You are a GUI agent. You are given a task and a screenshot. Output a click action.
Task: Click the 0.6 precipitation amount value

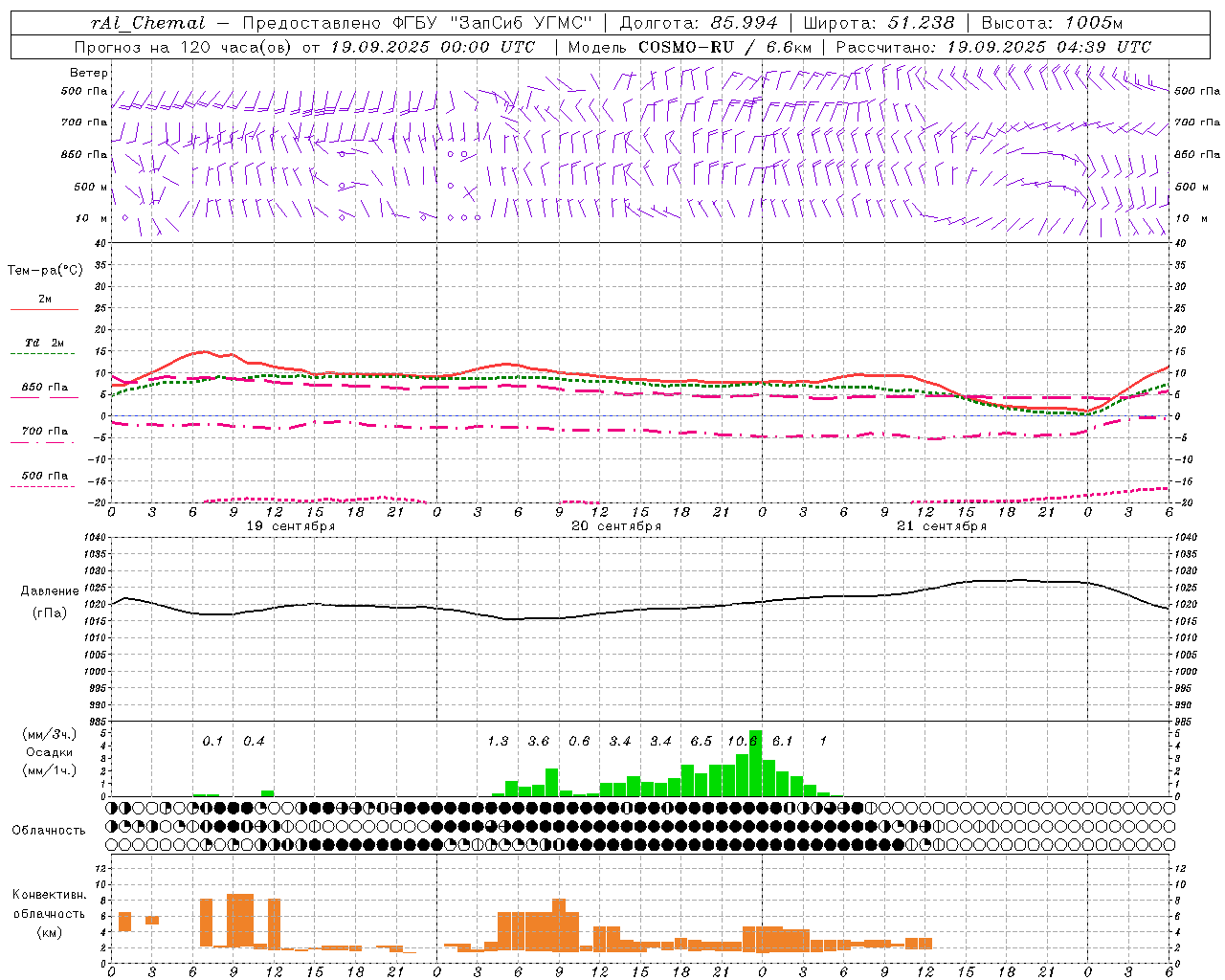click(579, 742)
